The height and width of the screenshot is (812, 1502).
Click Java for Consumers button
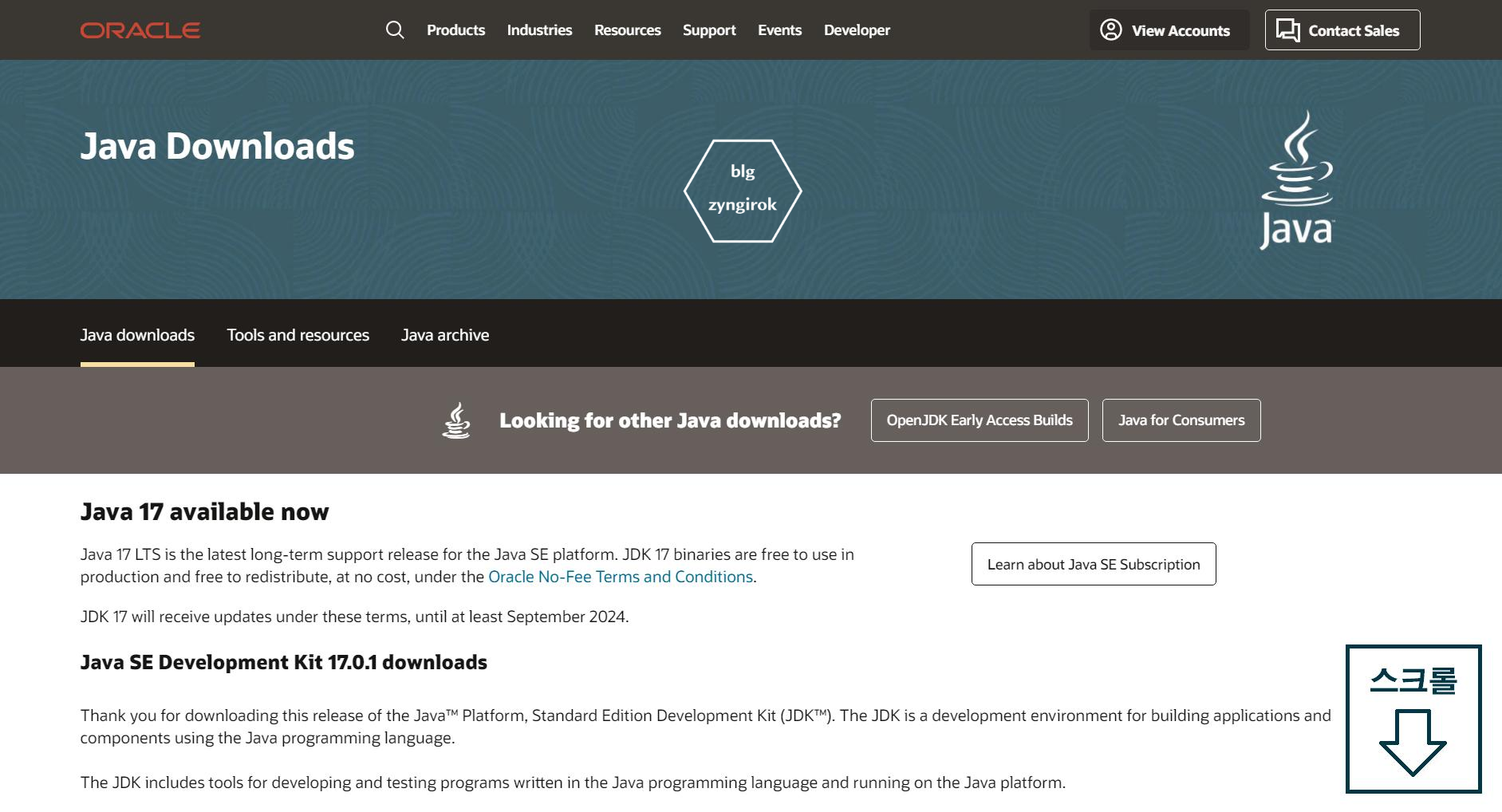pos(1181,420)
